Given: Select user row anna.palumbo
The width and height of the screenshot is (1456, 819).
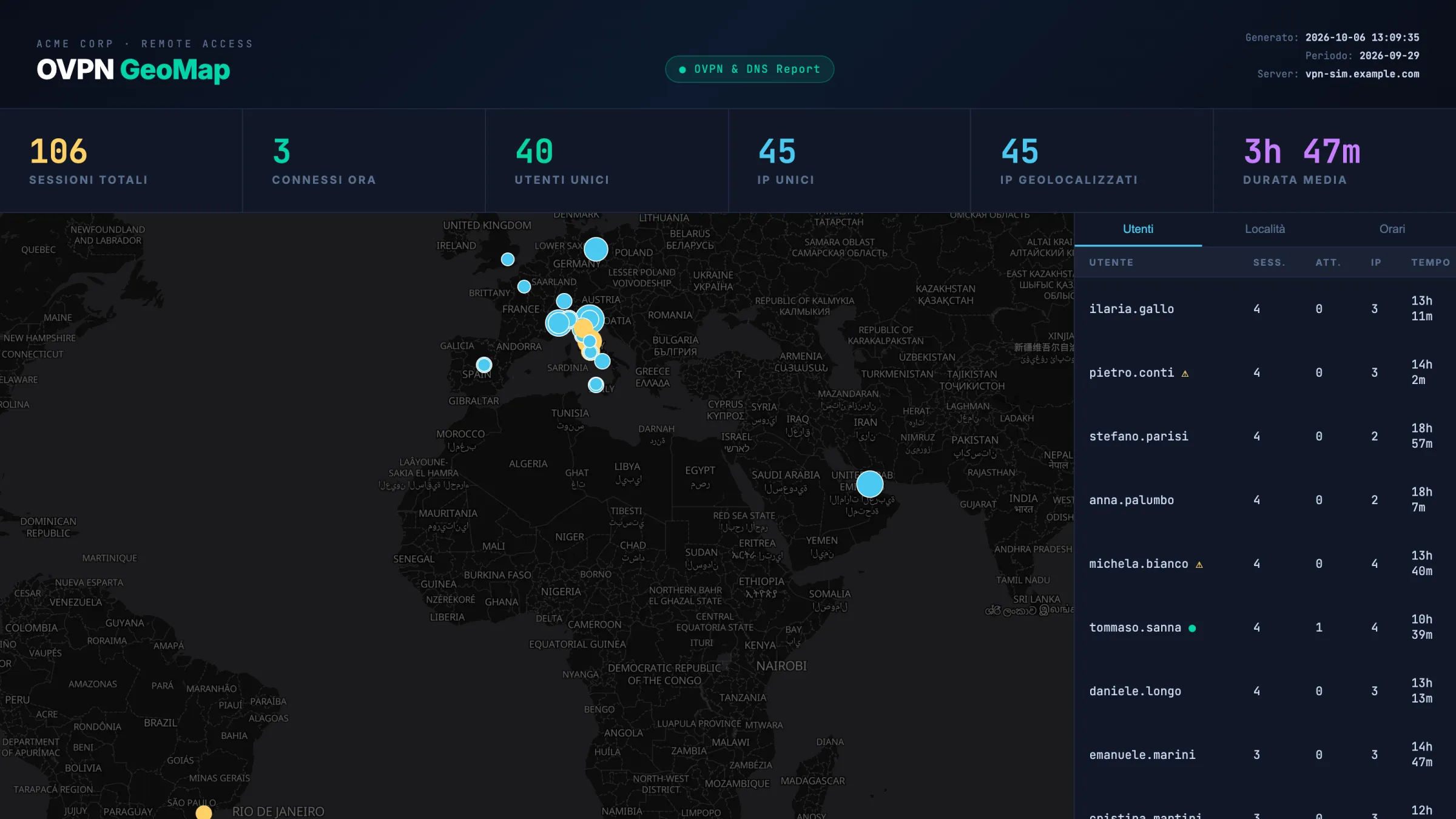Looking at the screenshot, I should [x=1265, y=500].
